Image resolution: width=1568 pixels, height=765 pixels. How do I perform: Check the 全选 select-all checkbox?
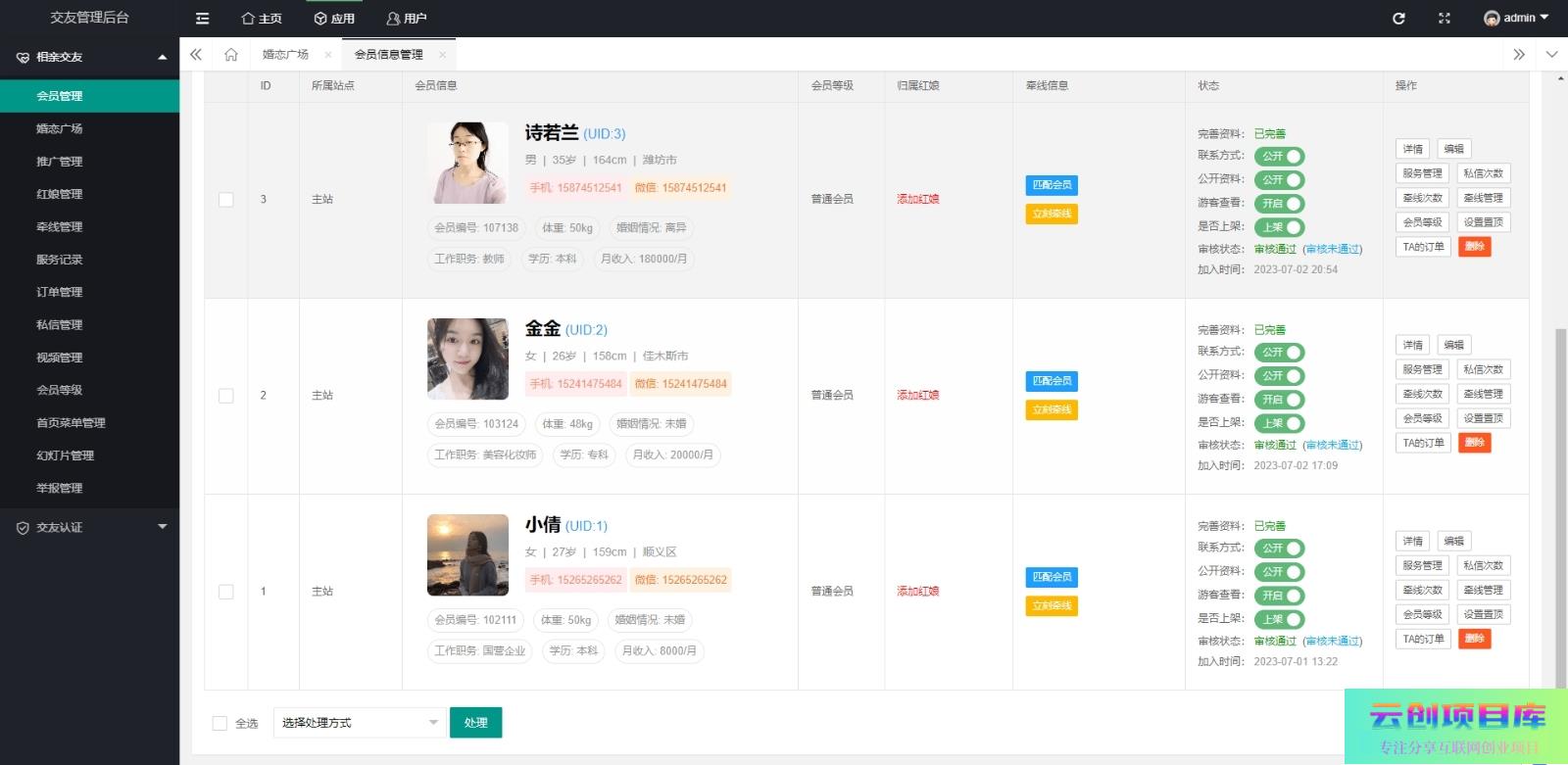tap(220, 723)
